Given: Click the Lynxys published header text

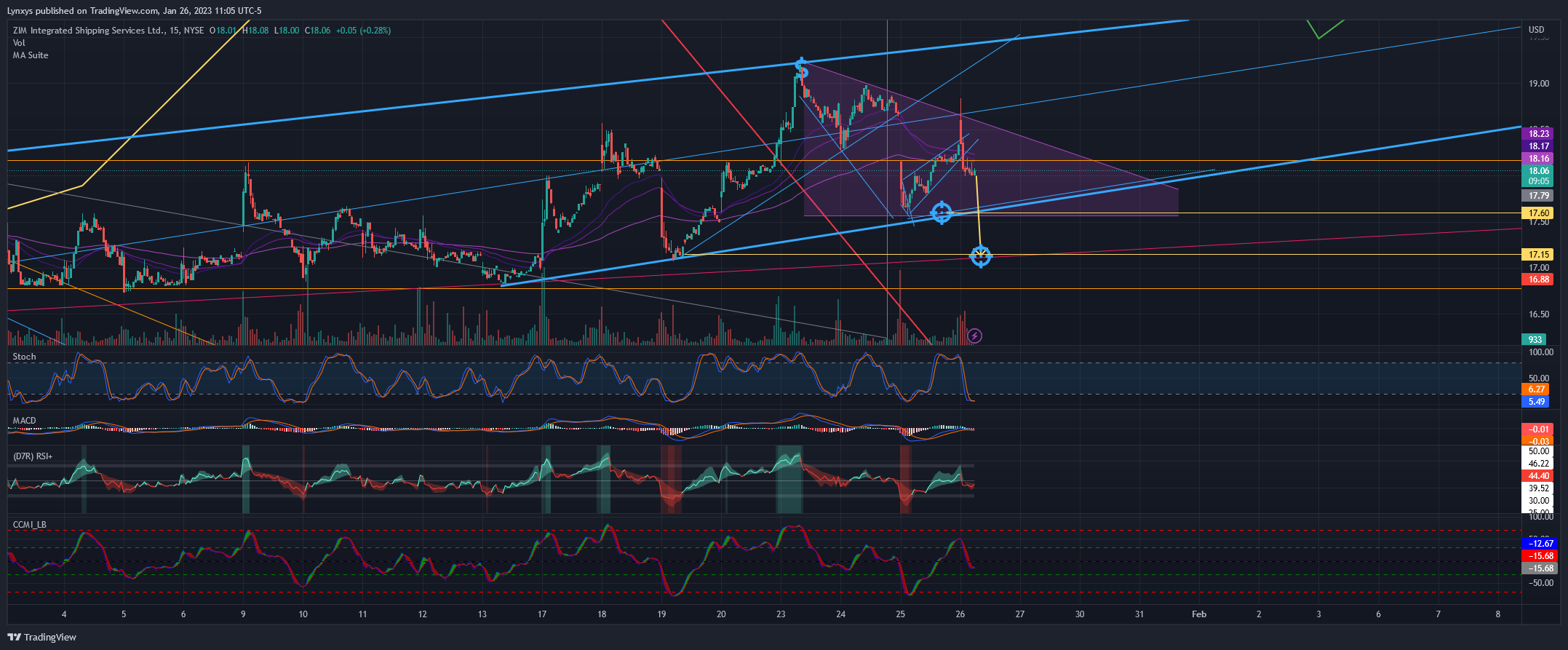Looking at the screenshot, I should (x=135, y=11).
